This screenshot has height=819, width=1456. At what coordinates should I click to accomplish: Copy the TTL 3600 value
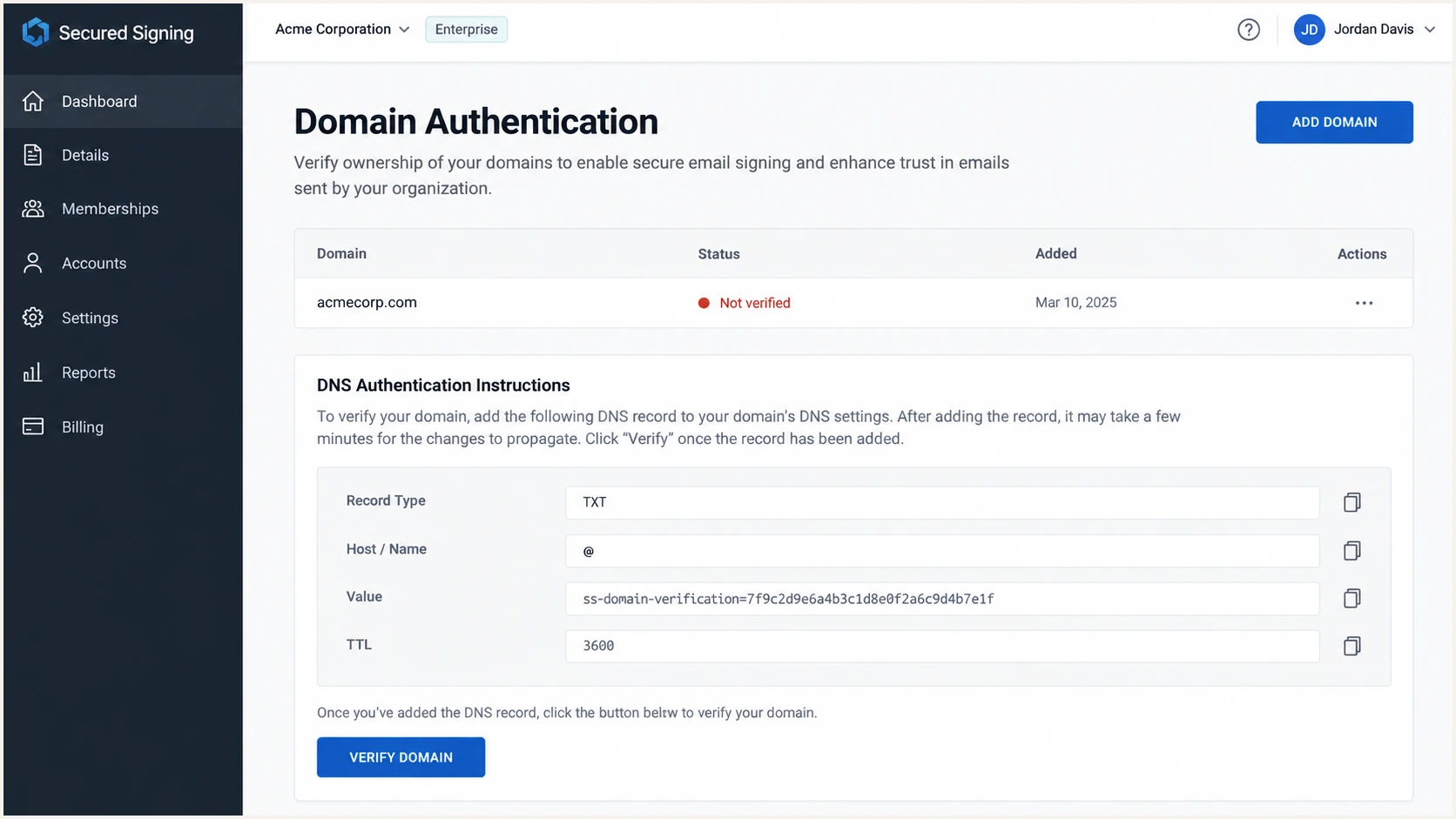point(1352,646)
